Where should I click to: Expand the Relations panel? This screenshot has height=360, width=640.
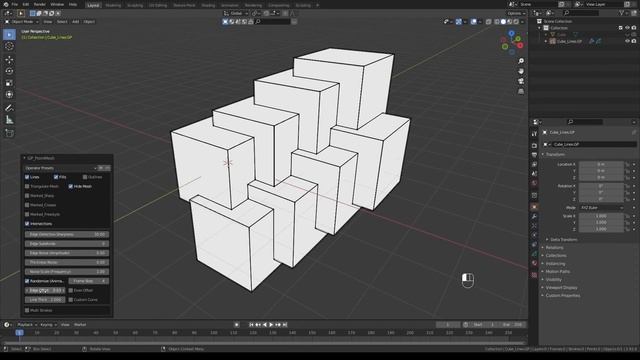point(553,248)
